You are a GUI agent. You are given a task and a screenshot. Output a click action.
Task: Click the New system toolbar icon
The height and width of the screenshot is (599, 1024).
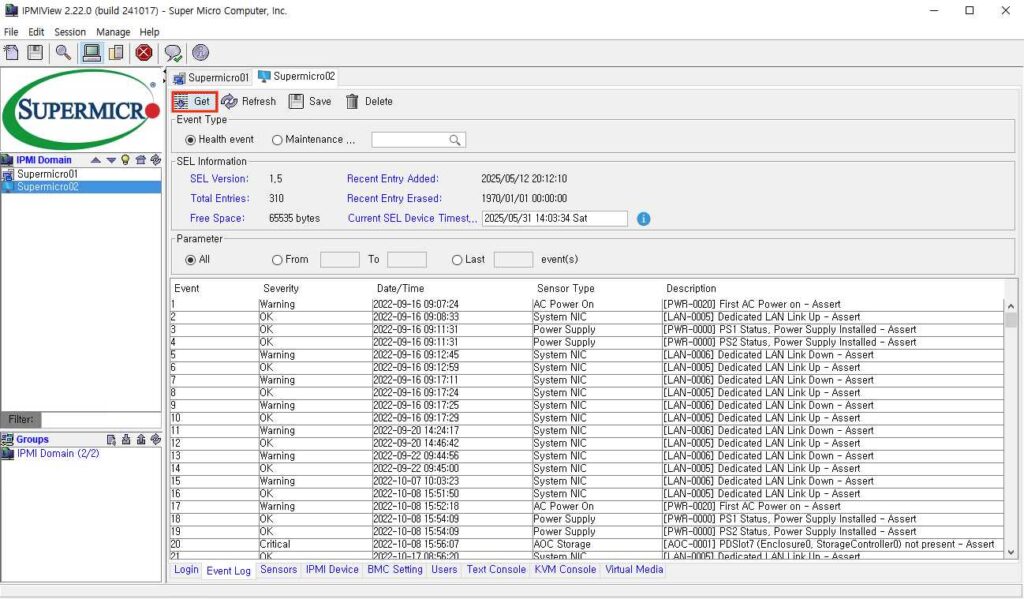(x=11, y=52)
